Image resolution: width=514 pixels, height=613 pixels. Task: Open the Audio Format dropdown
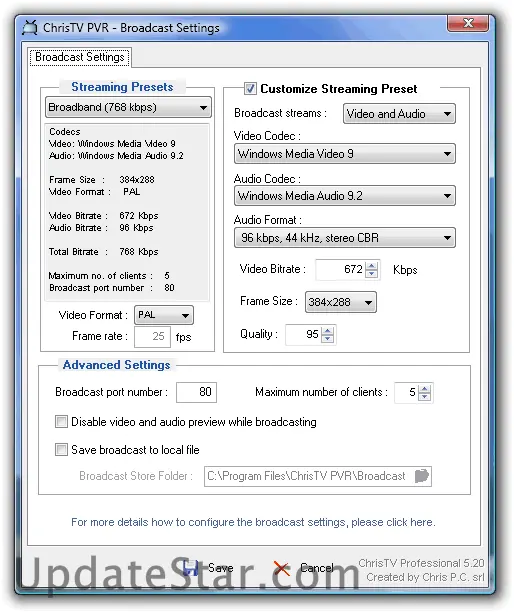pyautogui.click(x=345, y=238)
